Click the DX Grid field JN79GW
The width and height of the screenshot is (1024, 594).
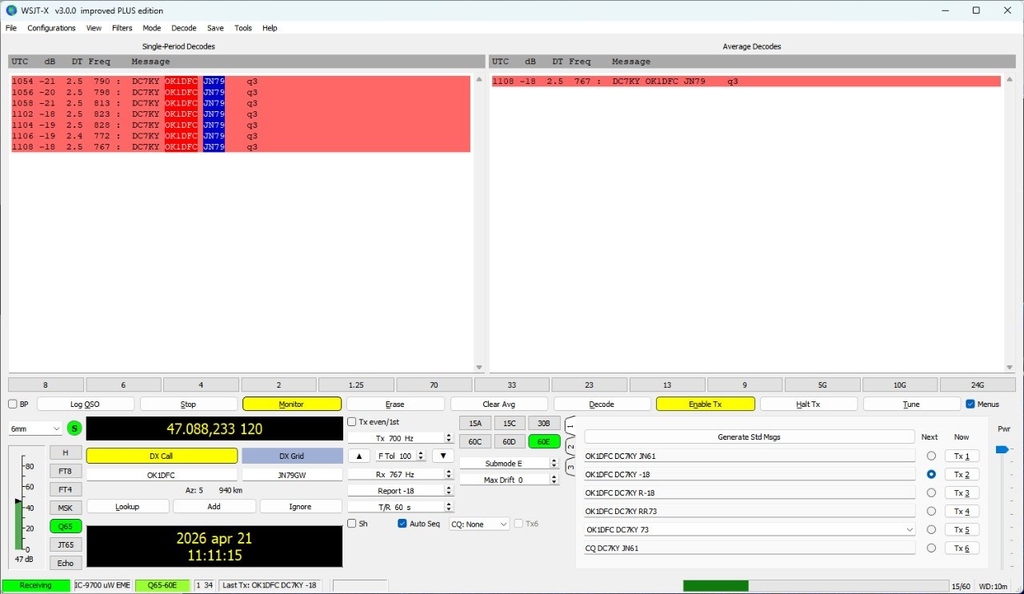pyautogui.click(x=292, y=475)
